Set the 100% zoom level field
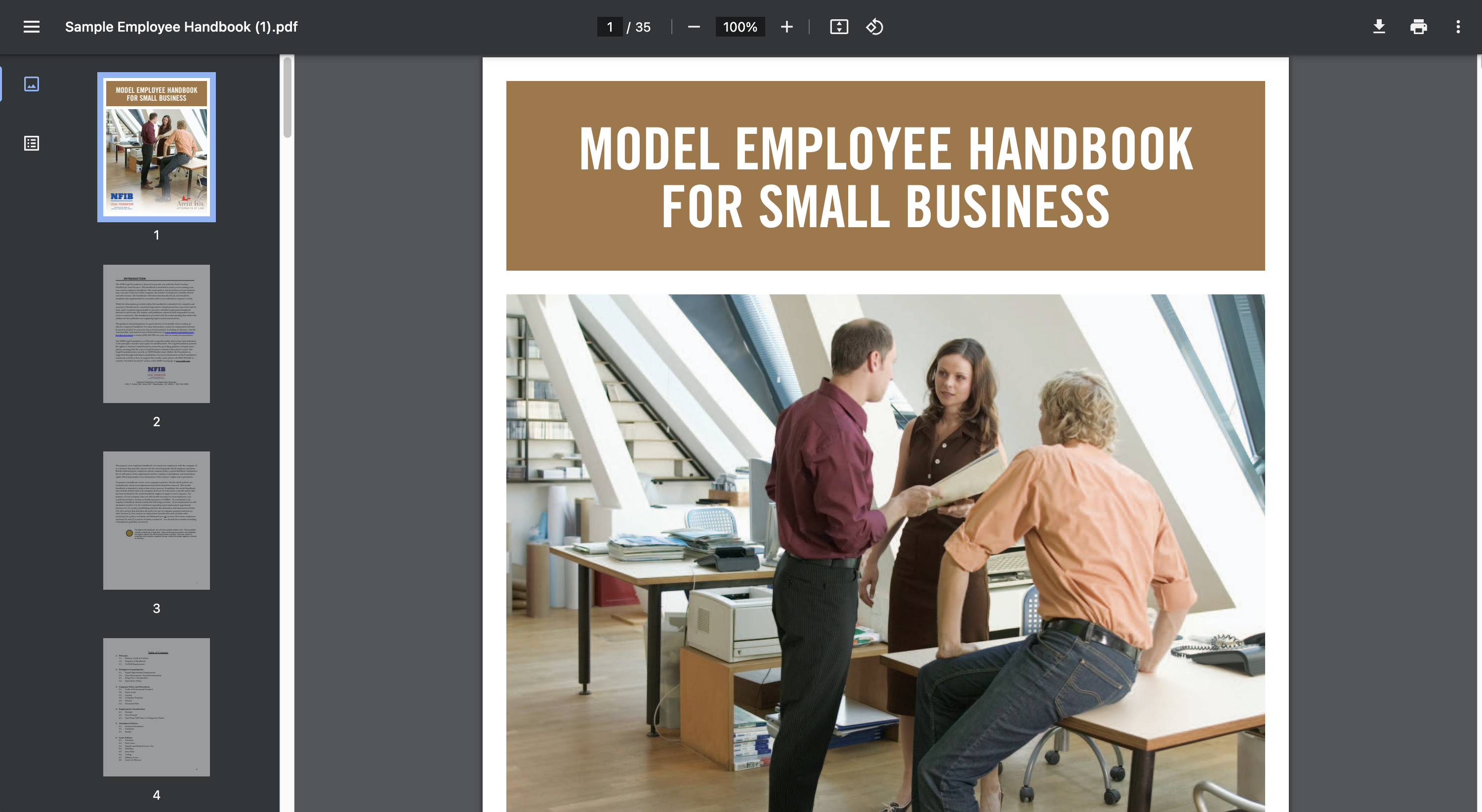The width and height of the screenshot is (1482, 812). tap(740, 27)
